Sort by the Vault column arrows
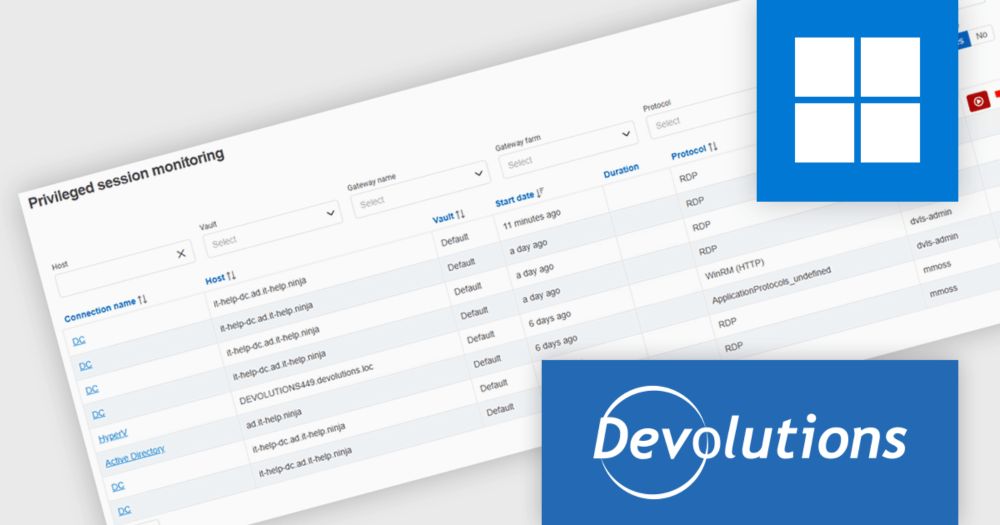Image resolution: width=1000 pixels, height=525 pixels. point(460,215)
